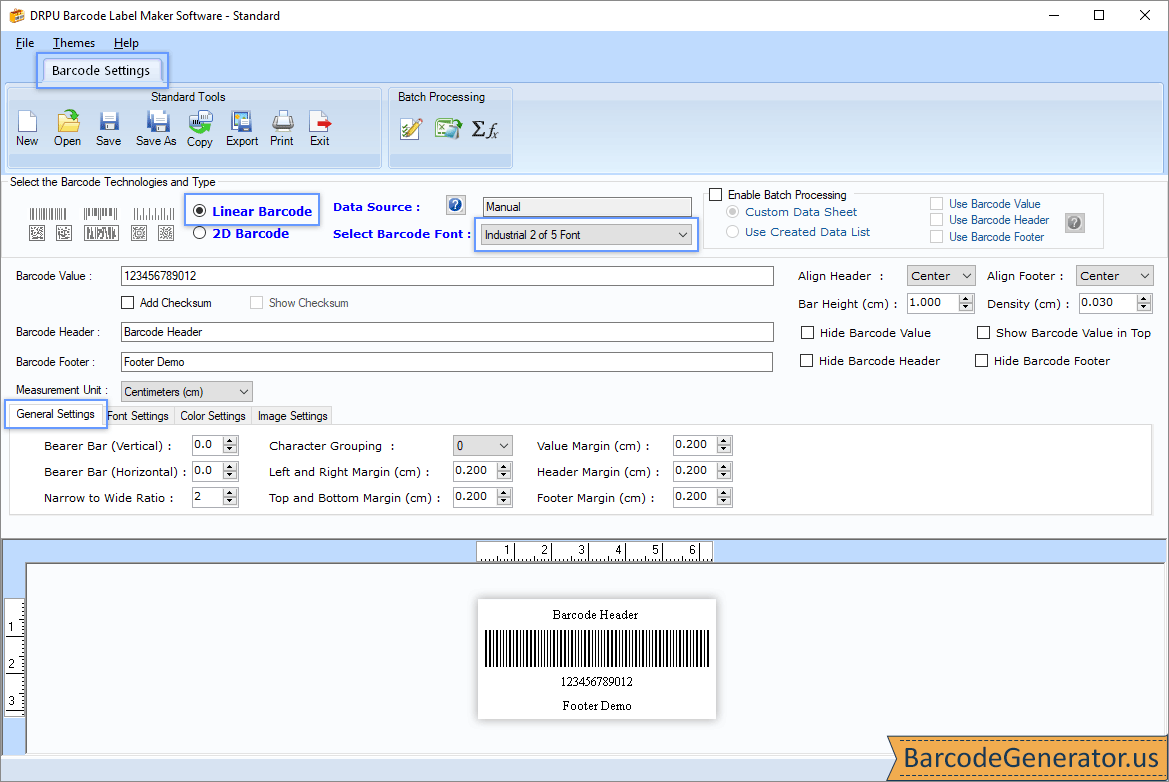Screen dimensions: 1169x782
Task: Enable Batch Processing checkbox
Action: [x=716, y=195]
